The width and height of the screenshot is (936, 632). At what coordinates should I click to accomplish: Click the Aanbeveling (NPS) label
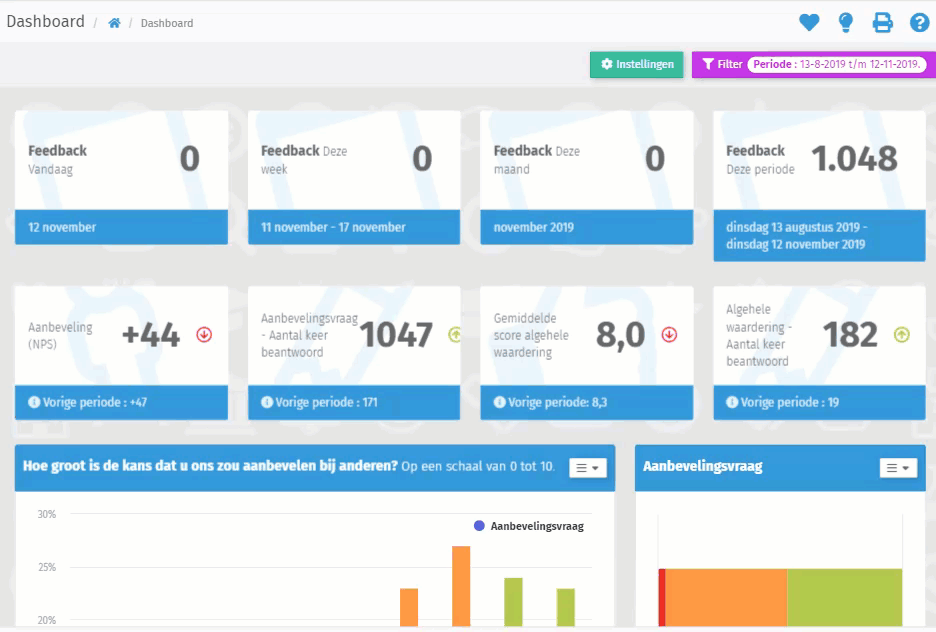click(60, 335)
